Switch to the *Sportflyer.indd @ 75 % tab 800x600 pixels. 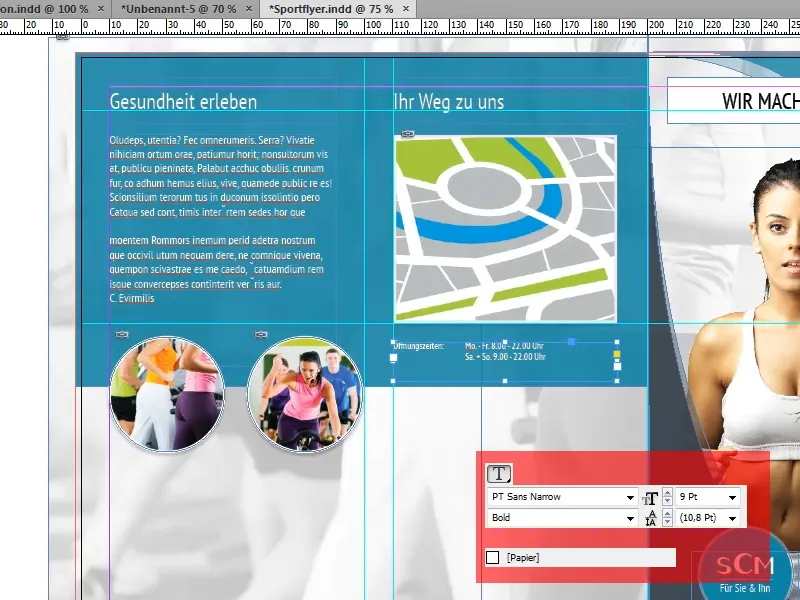click(x=331, y=9)
